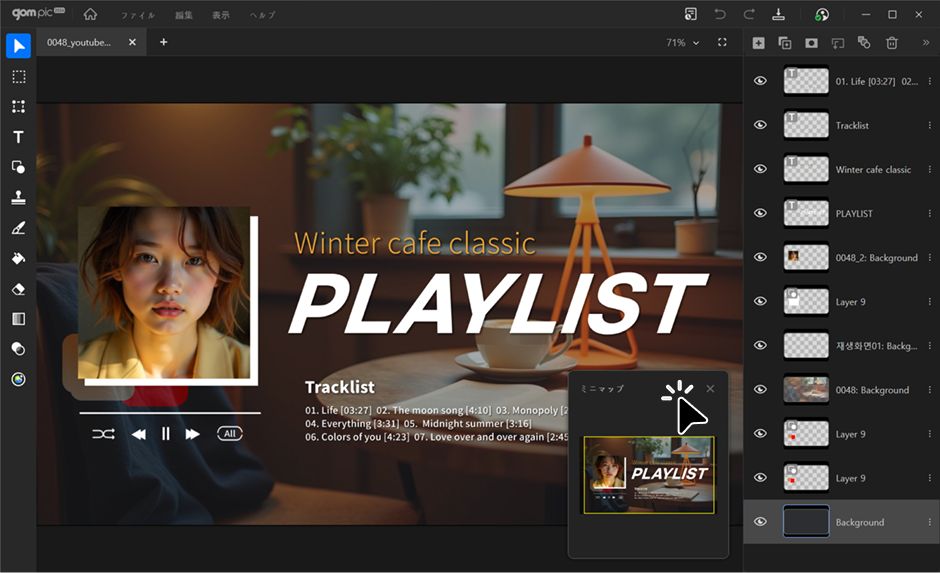
Task: Pick the Stamp tool
Action: [18, 197]
